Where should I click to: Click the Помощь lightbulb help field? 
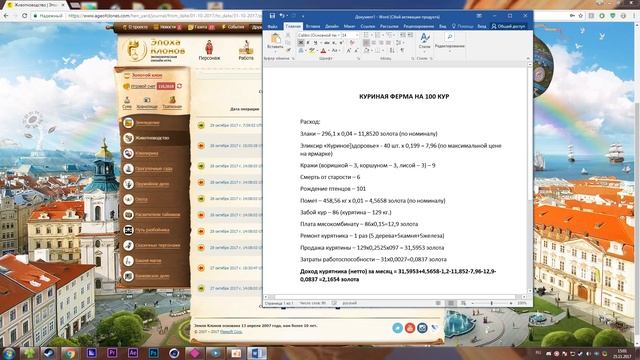[x=462, y=26]
